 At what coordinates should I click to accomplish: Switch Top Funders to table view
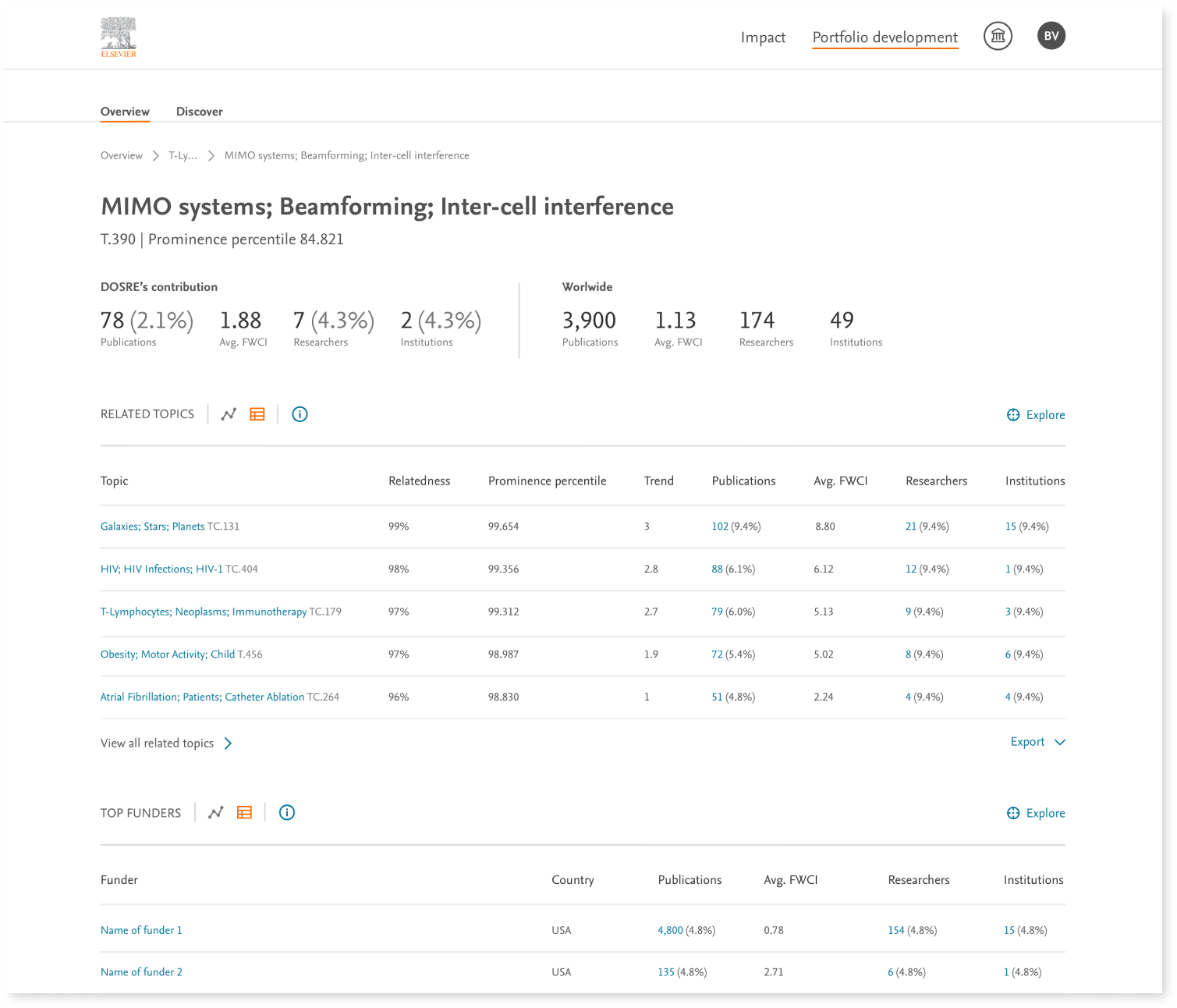(244, 813)
